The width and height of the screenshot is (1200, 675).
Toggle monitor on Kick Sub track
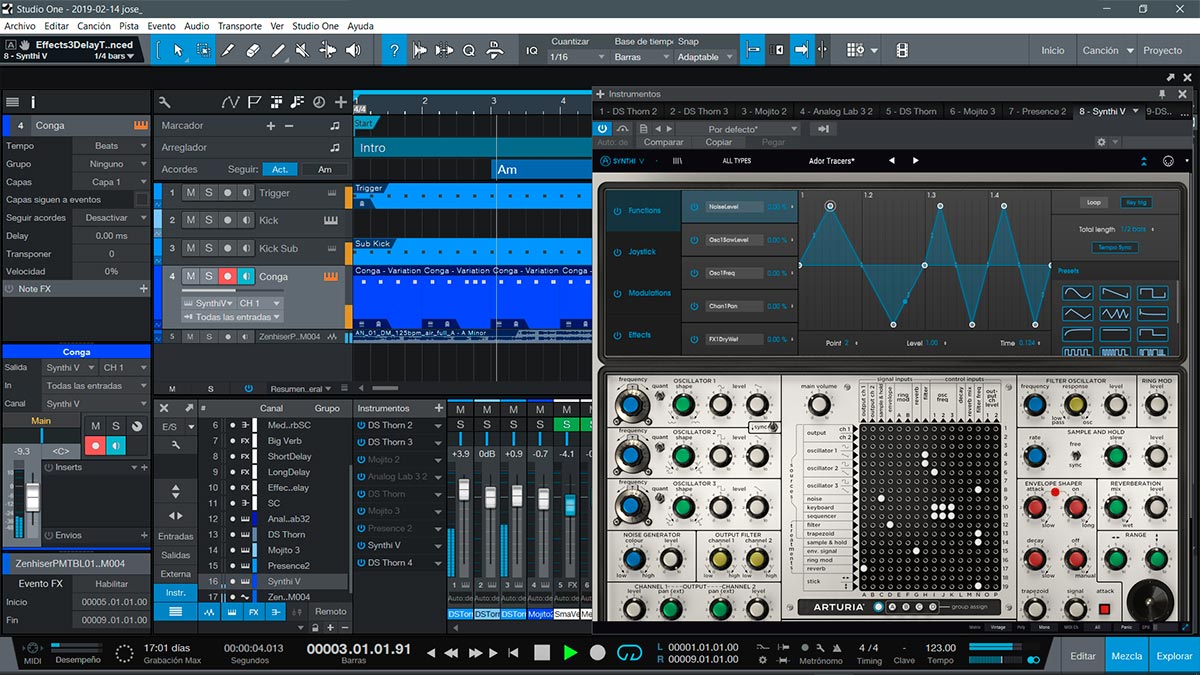[246, 248]
